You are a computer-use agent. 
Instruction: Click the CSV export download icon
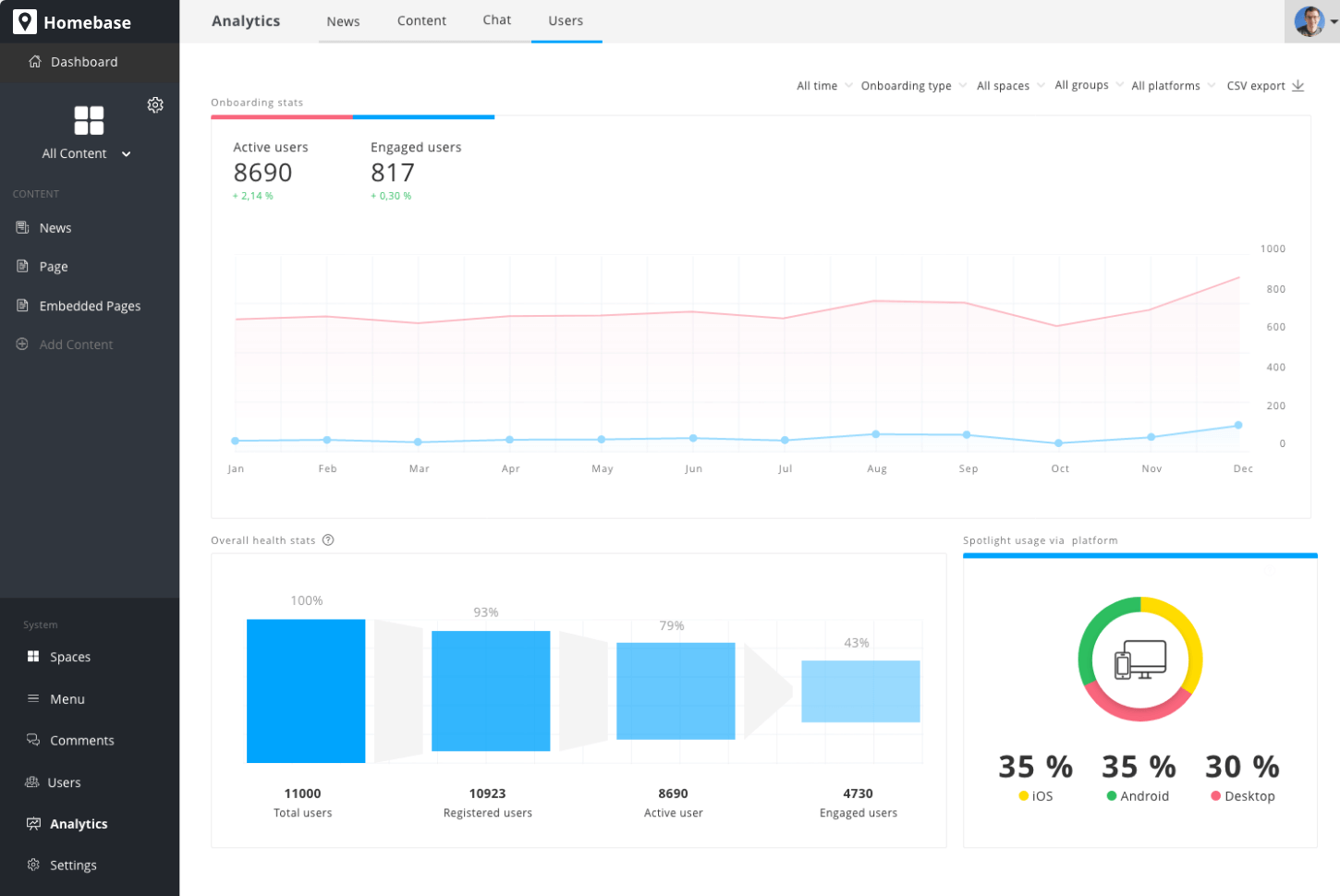click(x=1297, y=85)
